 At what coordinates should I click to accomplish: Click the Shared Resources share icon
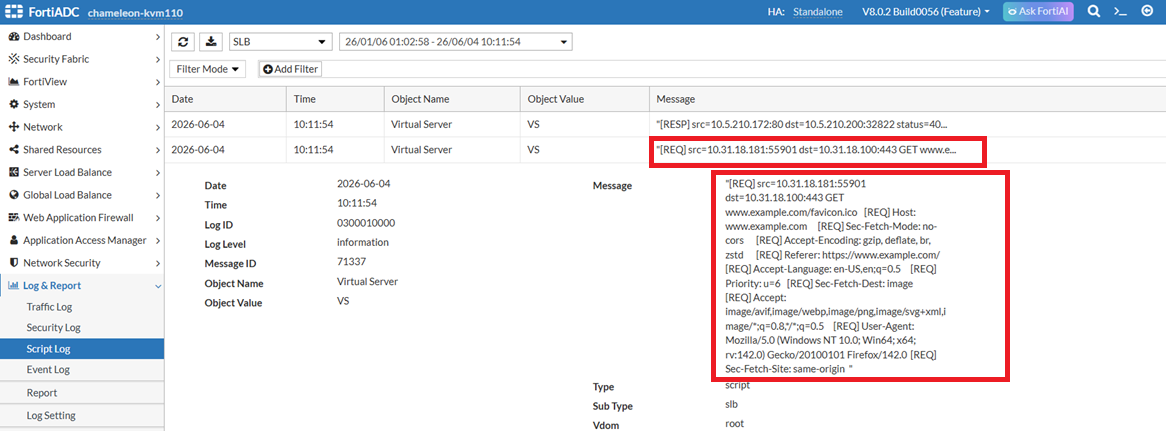click(13, 149)
